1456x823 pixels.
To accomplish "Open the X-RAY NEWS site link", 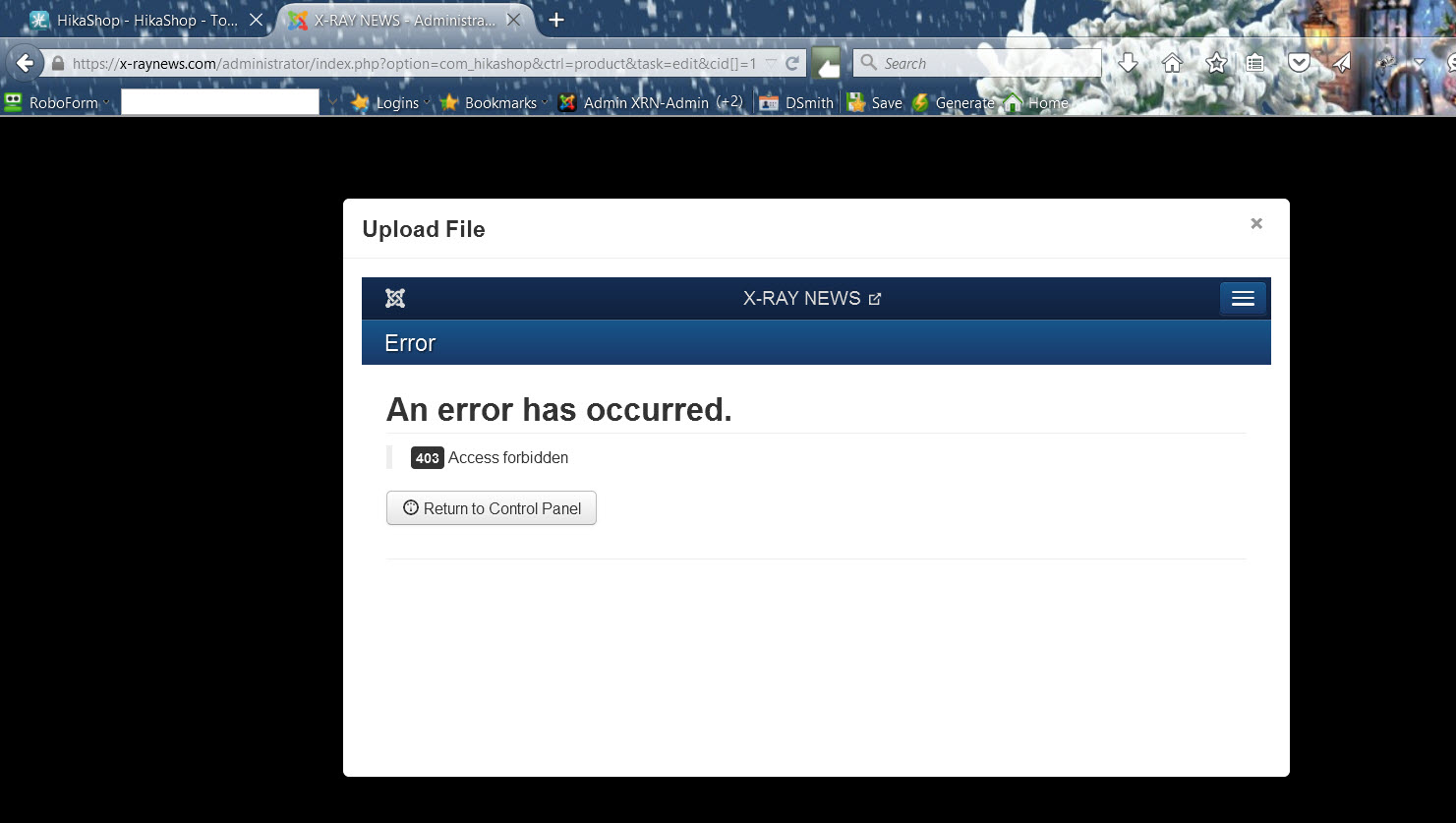I will click(812, 299).
